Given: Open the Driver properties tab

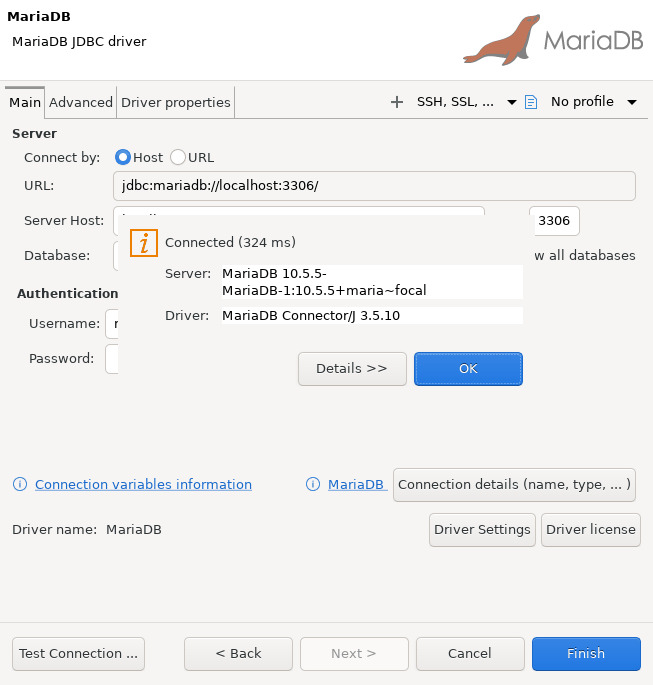Looking at the screenshot, I should [176, 102].
